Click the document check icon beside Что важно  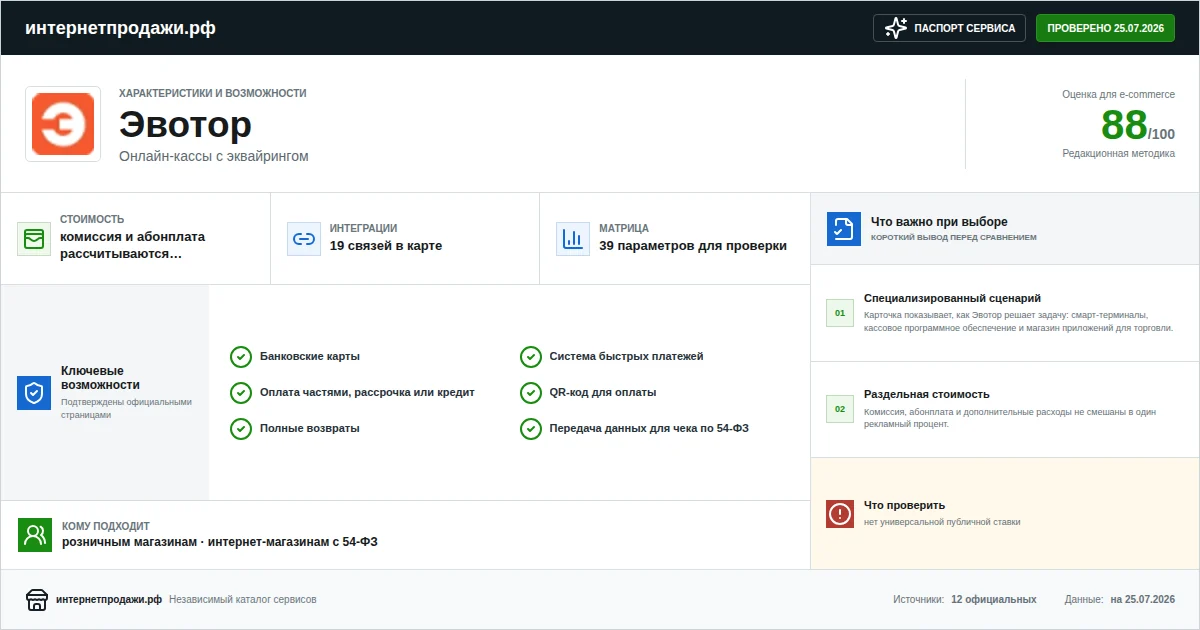[844, 229]
